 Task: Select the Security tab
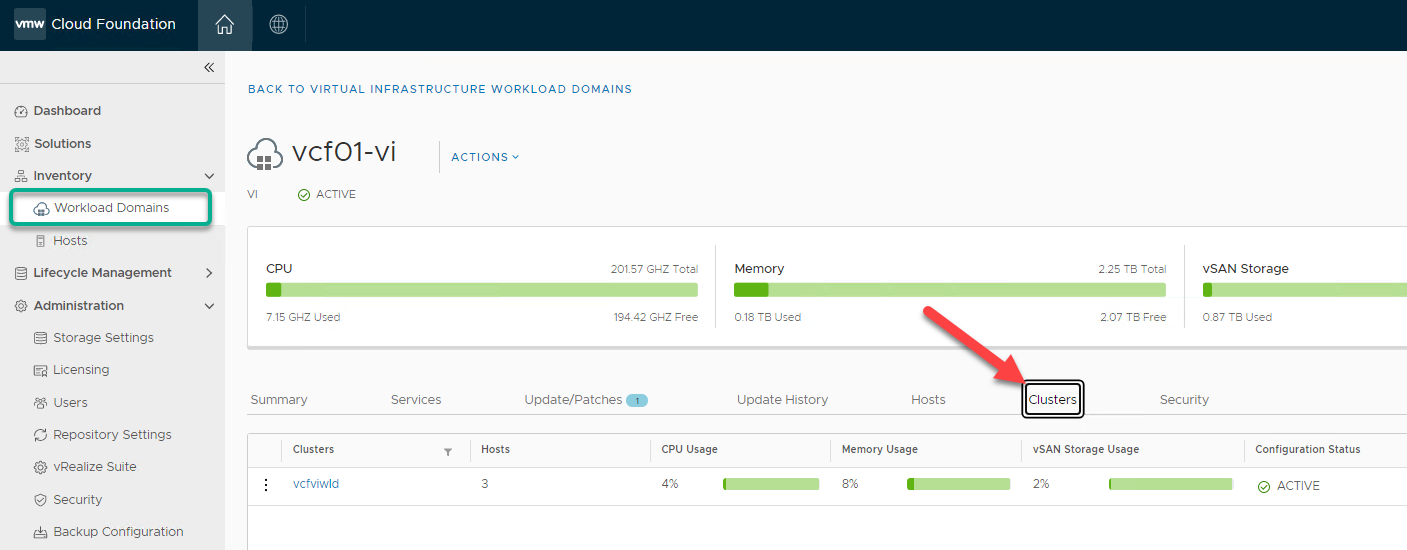pyautogui.click(x=1184, y=400)
